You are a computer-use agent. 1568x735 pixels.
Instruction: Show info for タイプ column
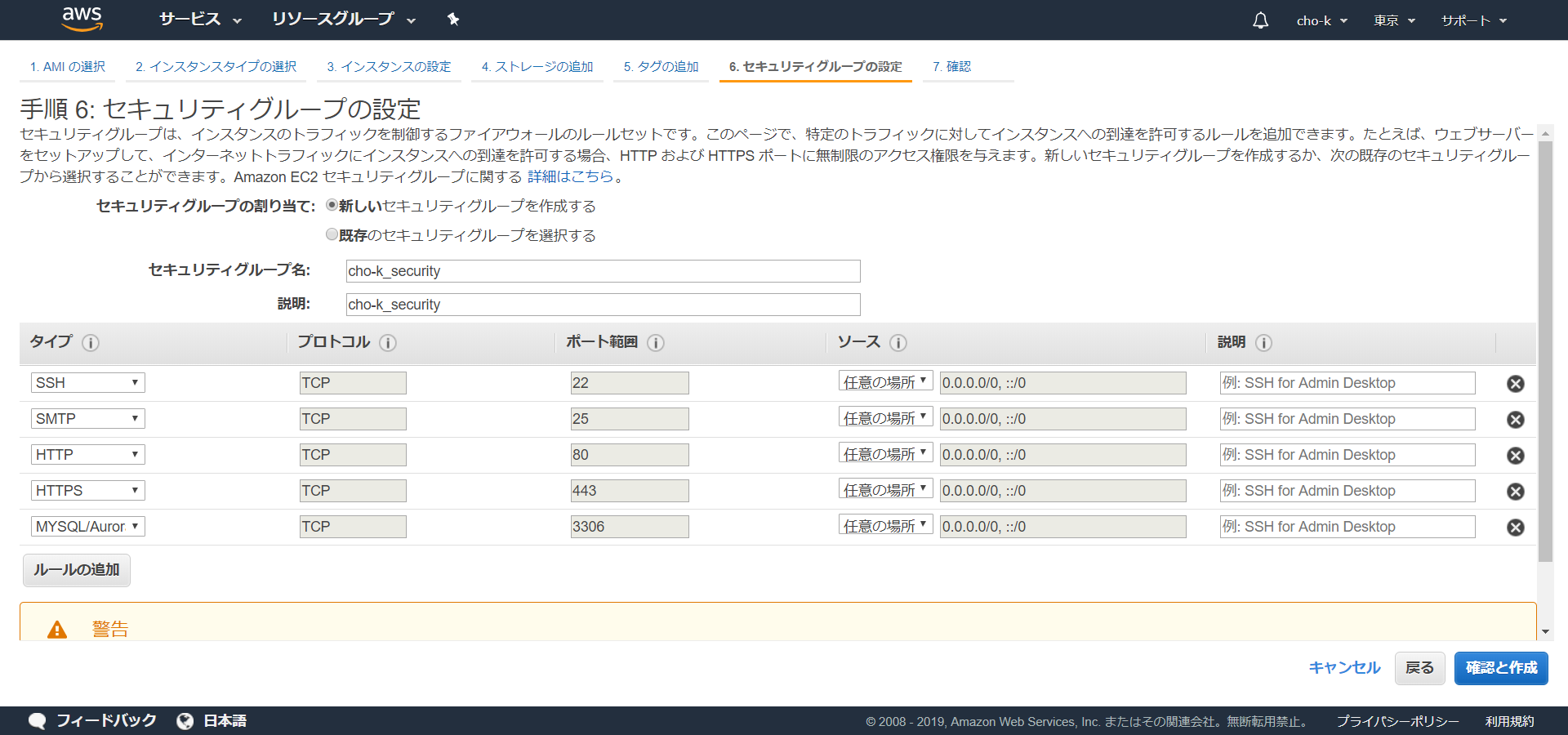click(x=91, y=343)
